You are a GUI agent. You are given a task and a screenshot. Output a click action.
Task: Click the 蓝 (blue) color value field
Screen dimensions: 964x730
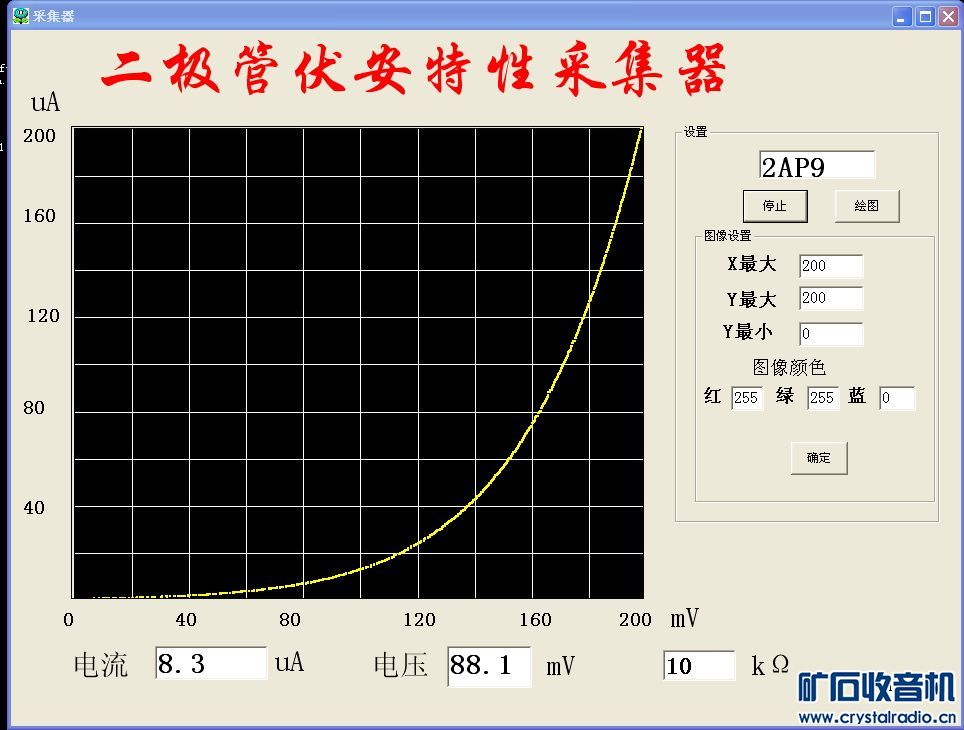click(896, 398)
